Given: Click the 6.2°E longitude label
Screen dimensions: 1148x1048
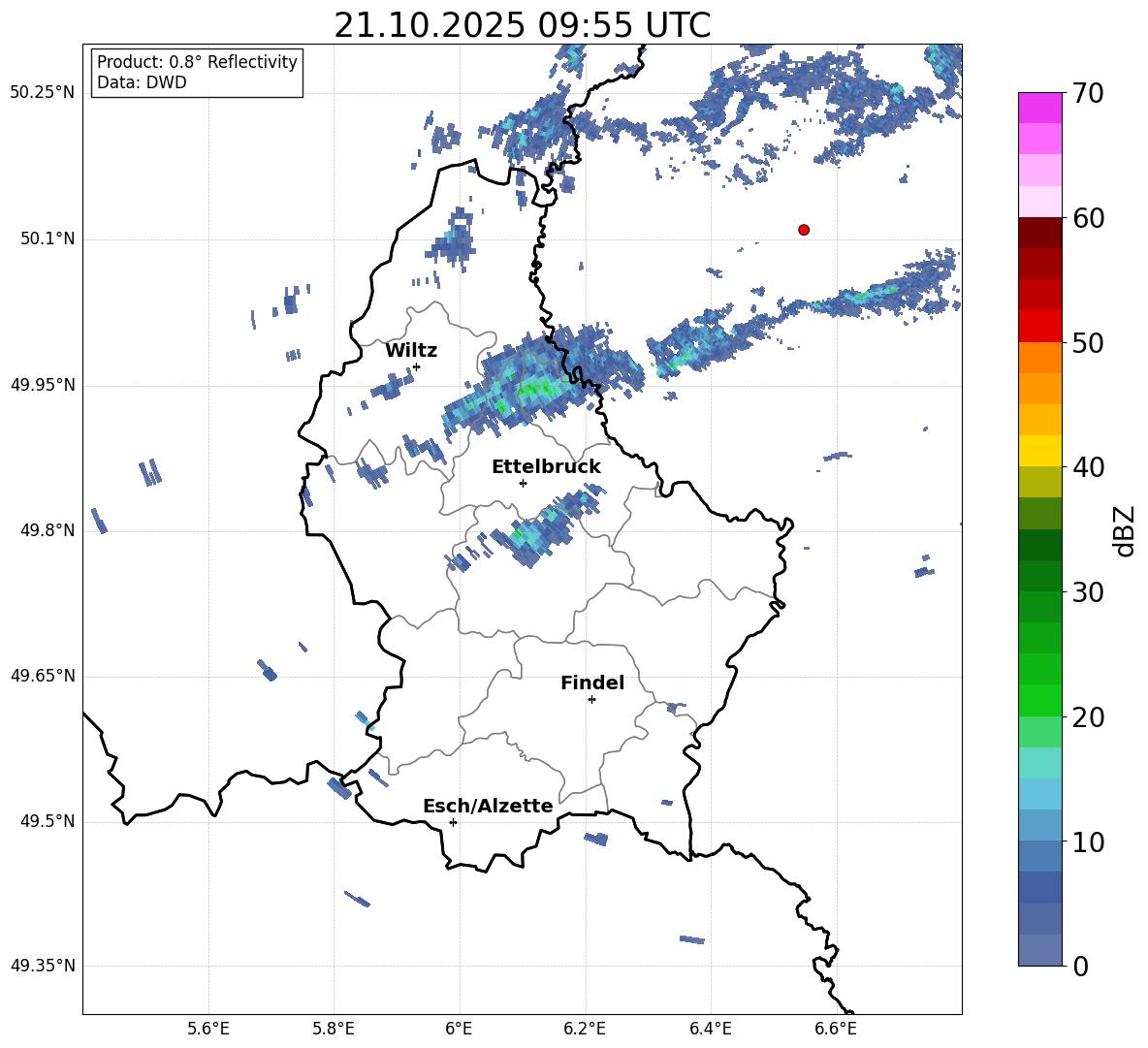Looking at the screenshot, I should (x=585, y=1029).
